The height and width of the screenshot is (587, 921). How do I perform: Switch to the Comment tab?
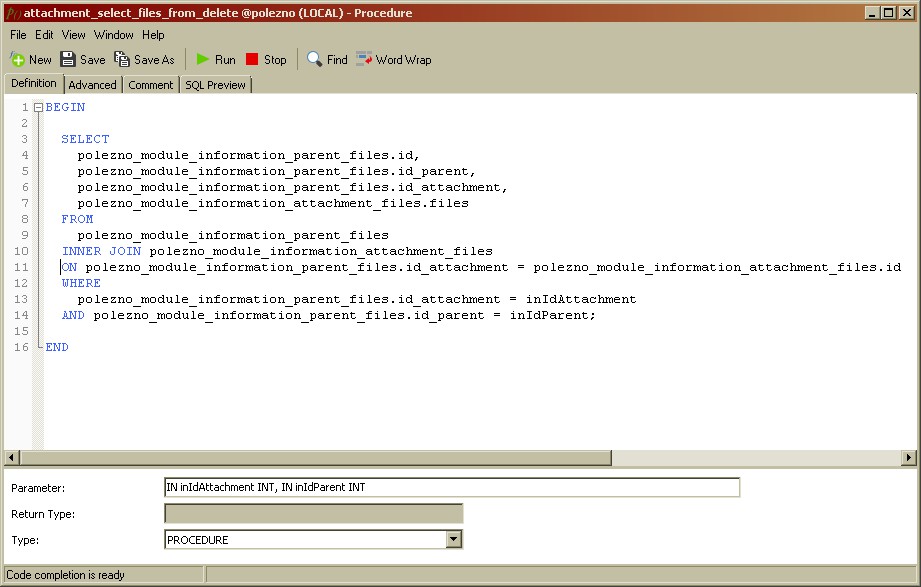click(150, 85)
